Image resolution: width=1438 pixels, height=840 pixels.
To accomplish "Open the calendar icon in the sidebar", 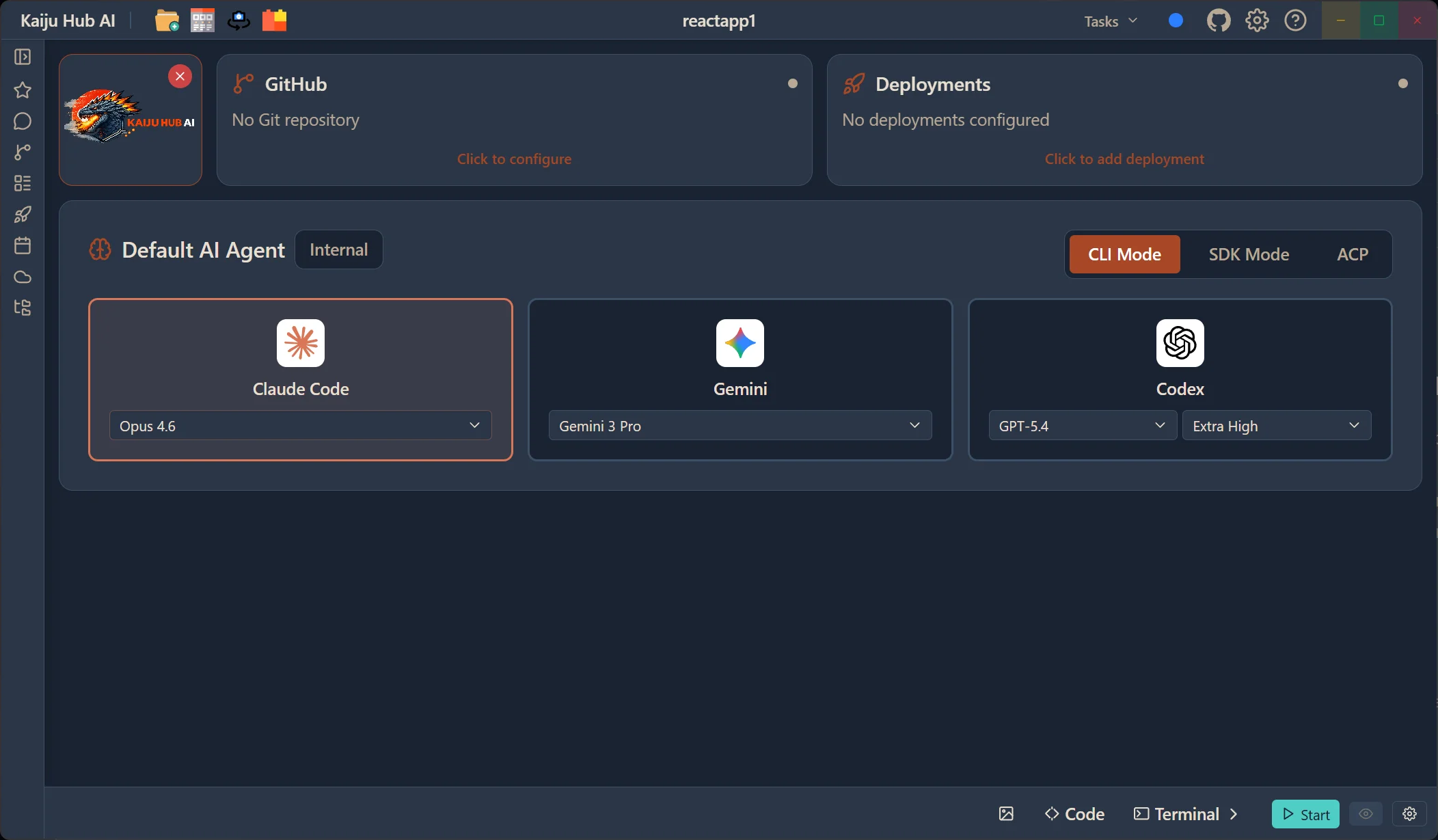I will coord(23,245).
